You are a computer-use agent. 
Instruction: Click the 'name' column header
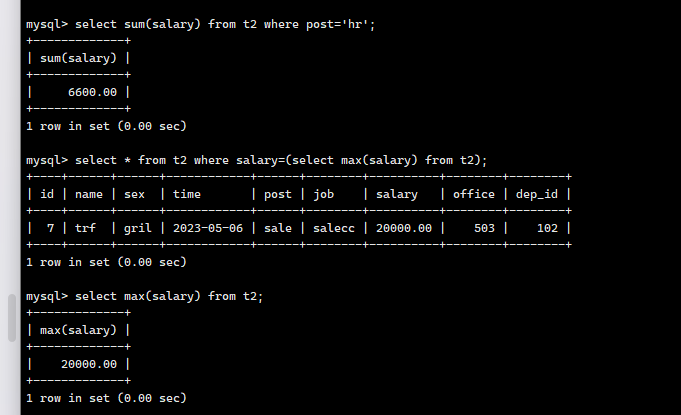(89, 194)
